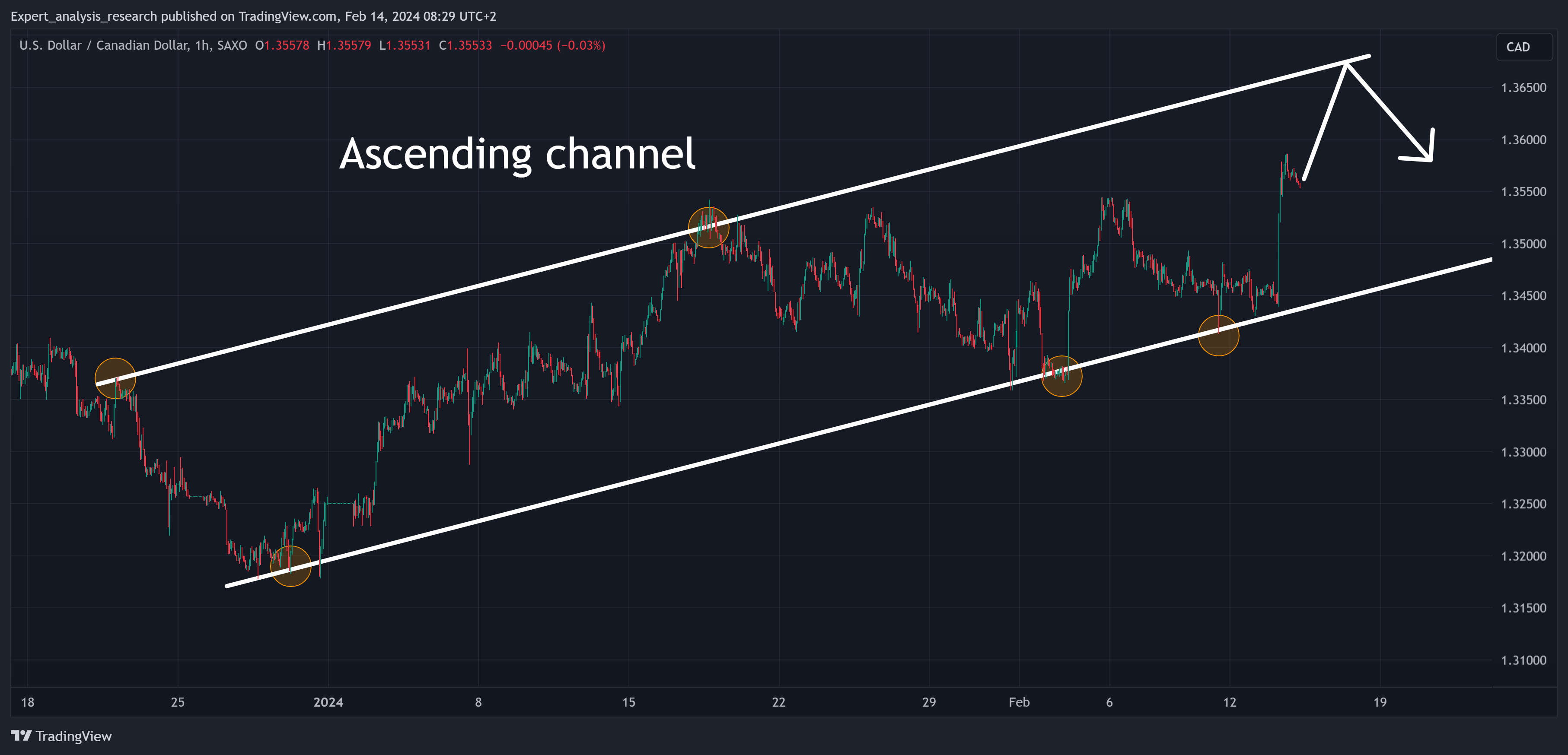Click the 1.32000 price axis label

pyautogui.click(x=1523, y=556)
